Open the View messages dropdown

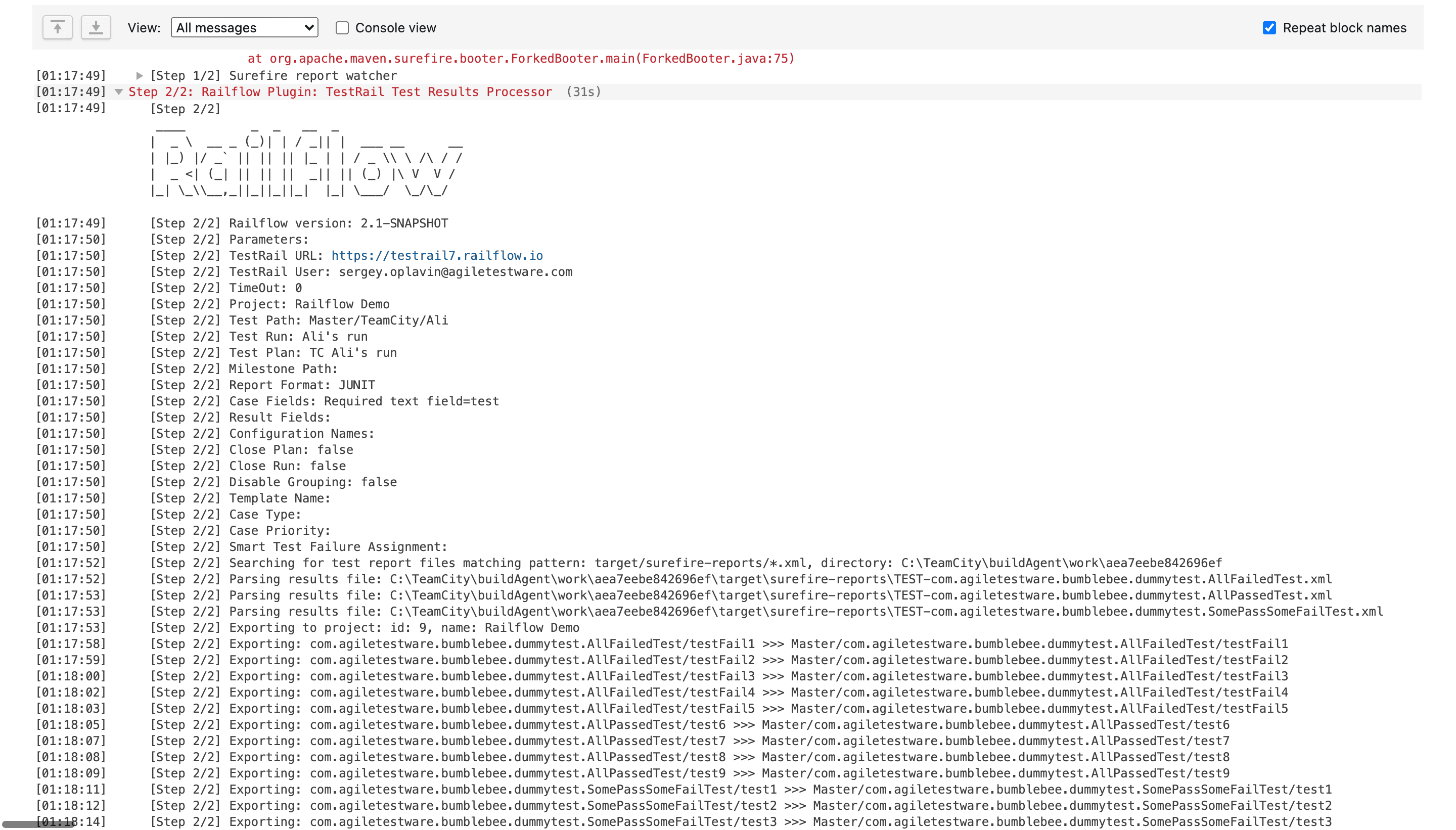click(x=244, y=27)
